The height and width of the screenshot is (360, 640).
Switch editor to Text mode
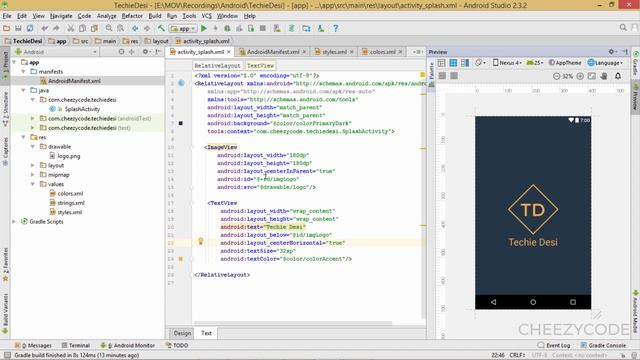point(206,333)
